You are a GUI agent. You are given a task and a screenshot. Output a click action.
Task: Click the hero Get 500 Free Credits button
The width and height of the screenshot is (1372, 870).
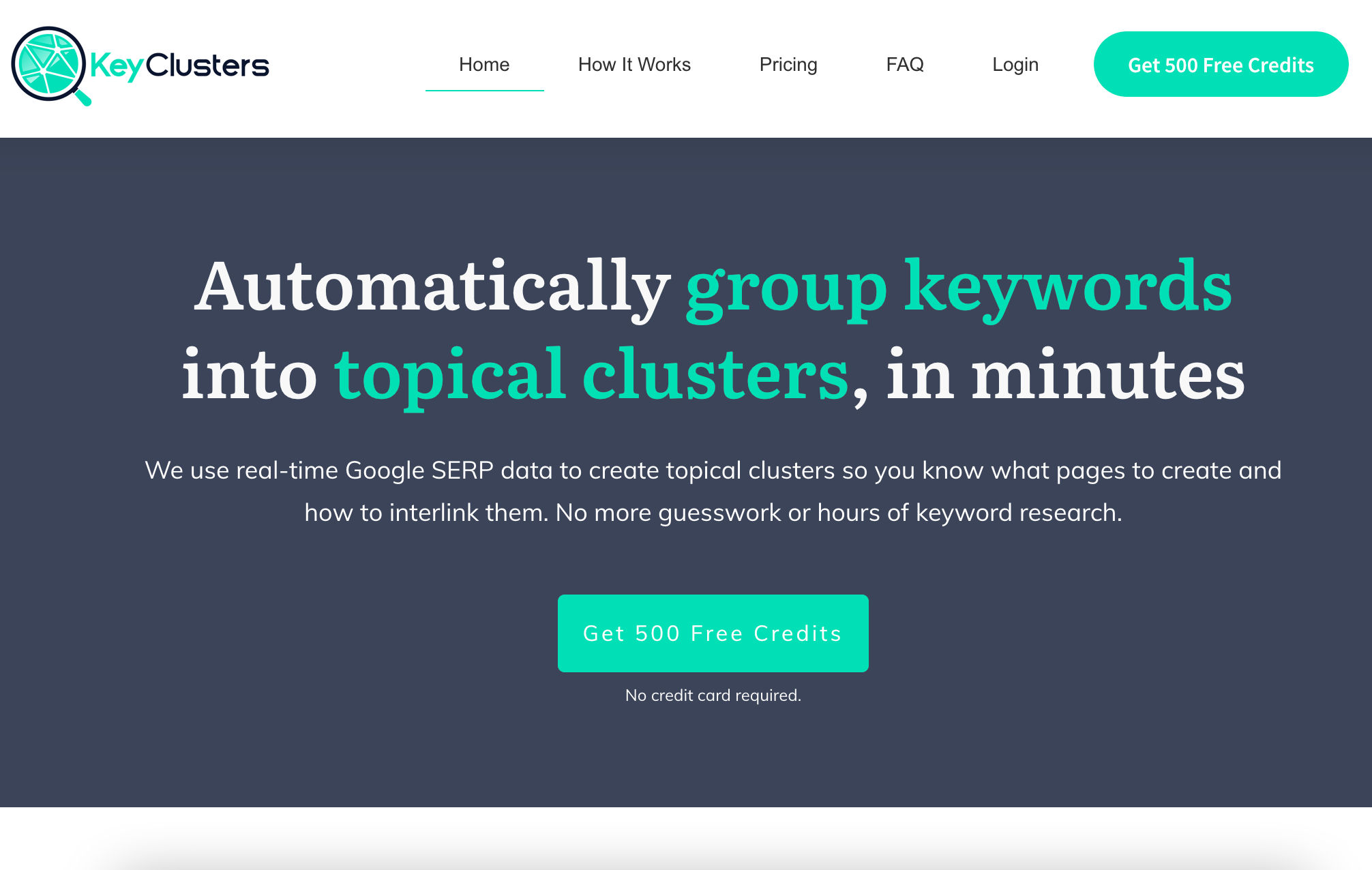713,633
